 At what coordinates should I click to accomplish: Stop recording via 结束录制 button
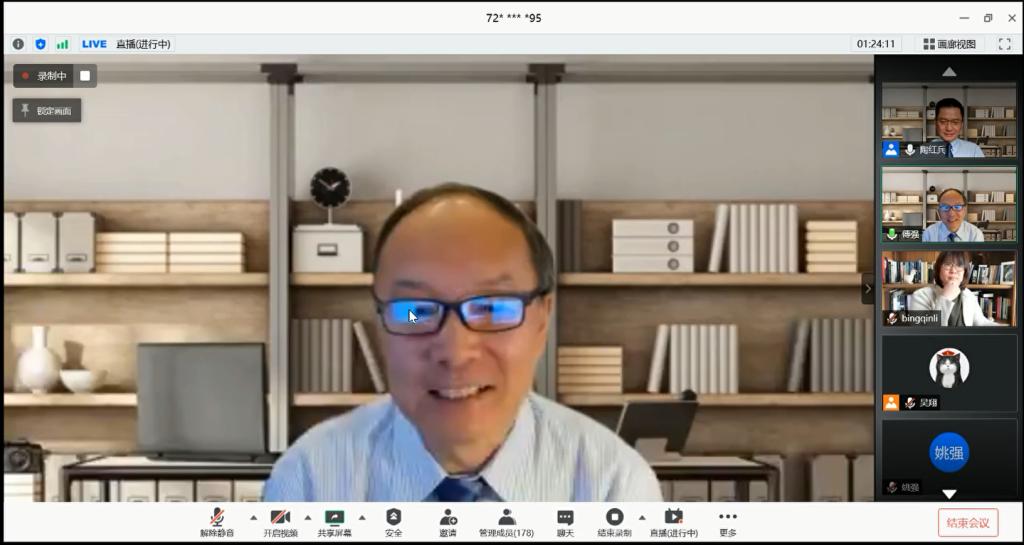(614, 522)
